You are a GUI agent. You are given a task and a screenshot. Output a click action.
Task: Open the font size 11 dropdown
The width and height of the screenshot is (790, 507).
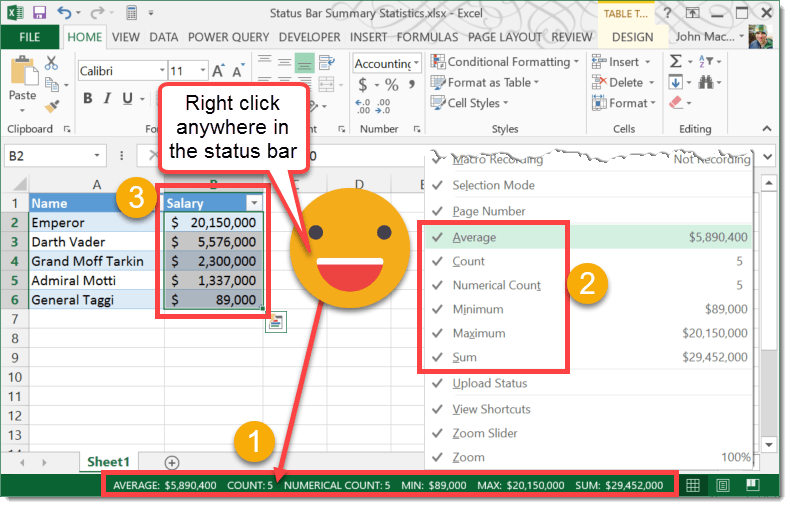[x=203, y=71]
